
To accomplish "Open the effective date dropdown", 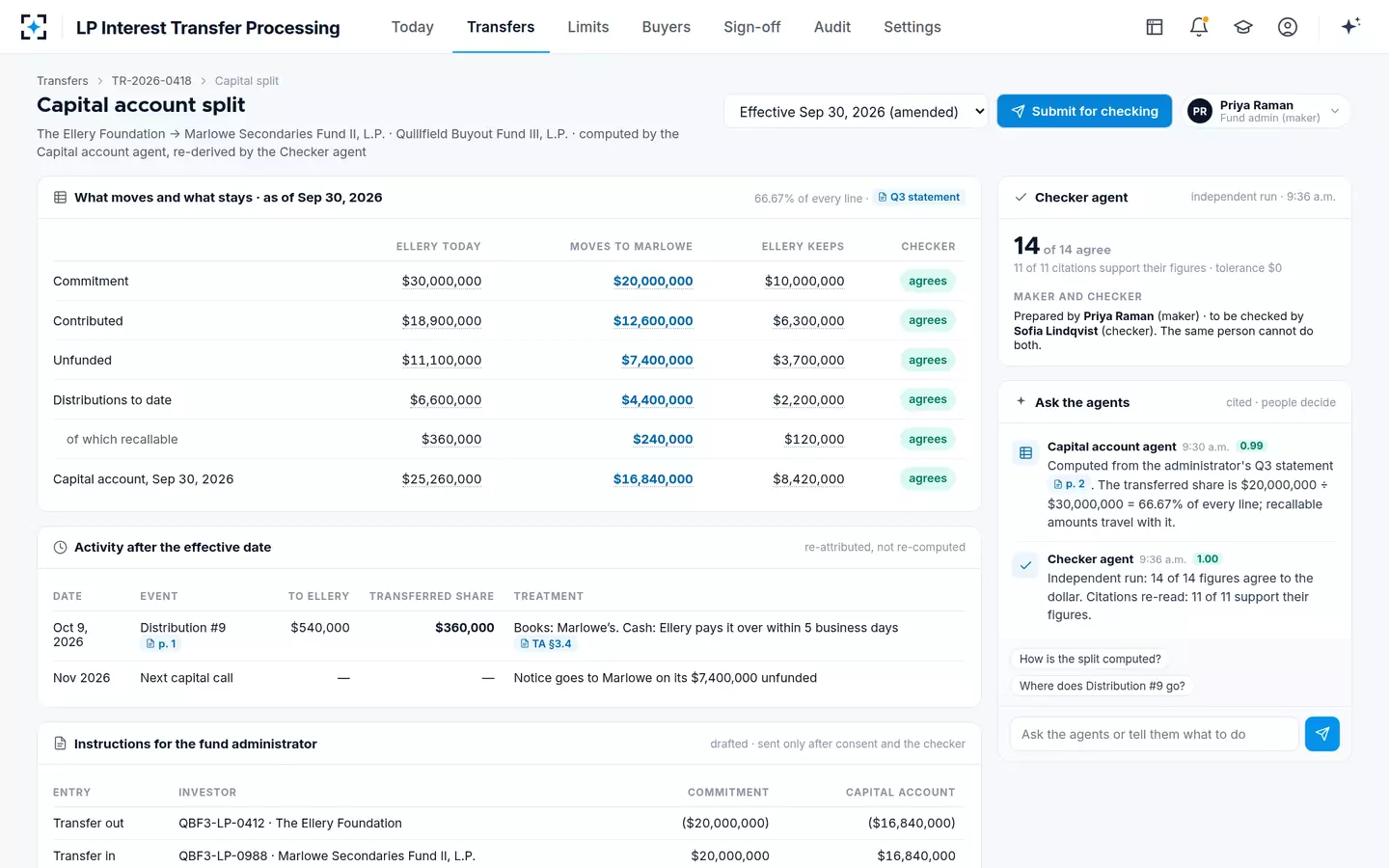I will [857, 112].
